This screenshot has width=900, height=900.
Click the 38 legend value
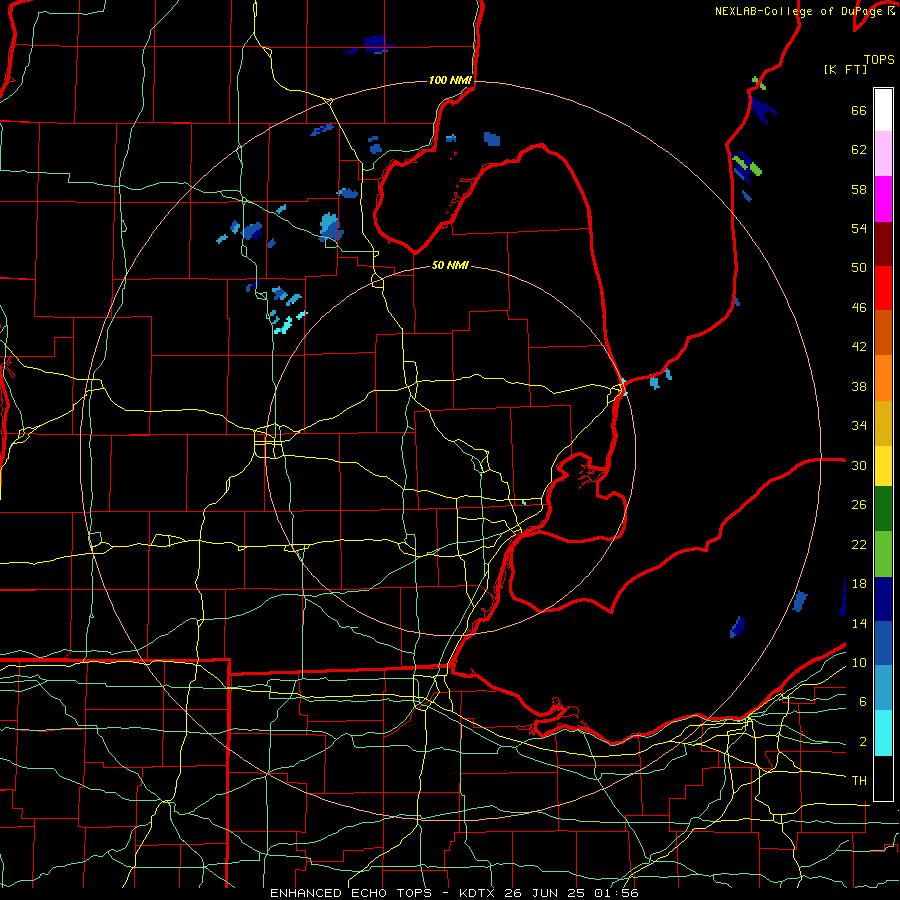(x=859, y=386)
